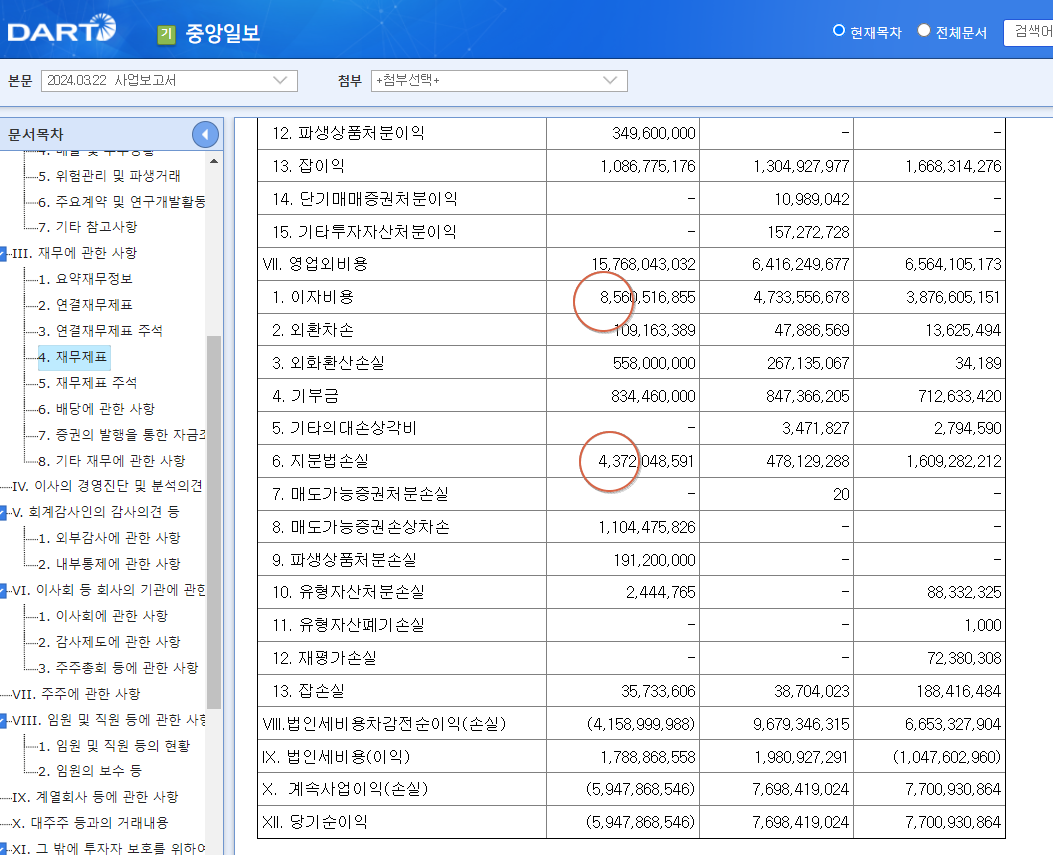Click the 매도가능증권손상차손 value 1,104,475,826
The height and width of the screenshot is (855, 1053).
click(647, 527)
